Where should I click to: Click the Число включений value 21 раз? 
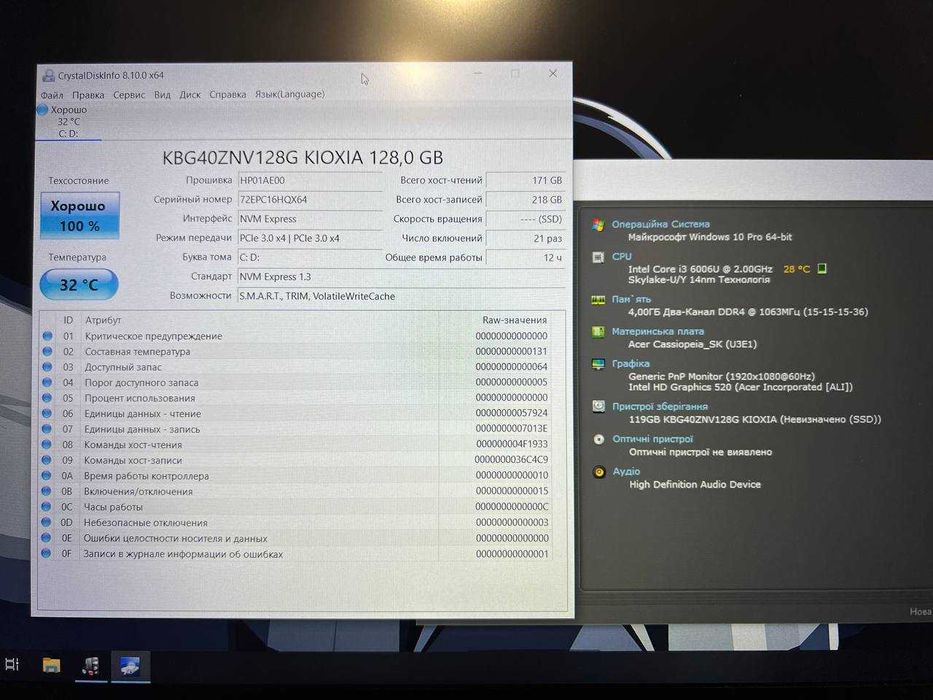(526, 238)
